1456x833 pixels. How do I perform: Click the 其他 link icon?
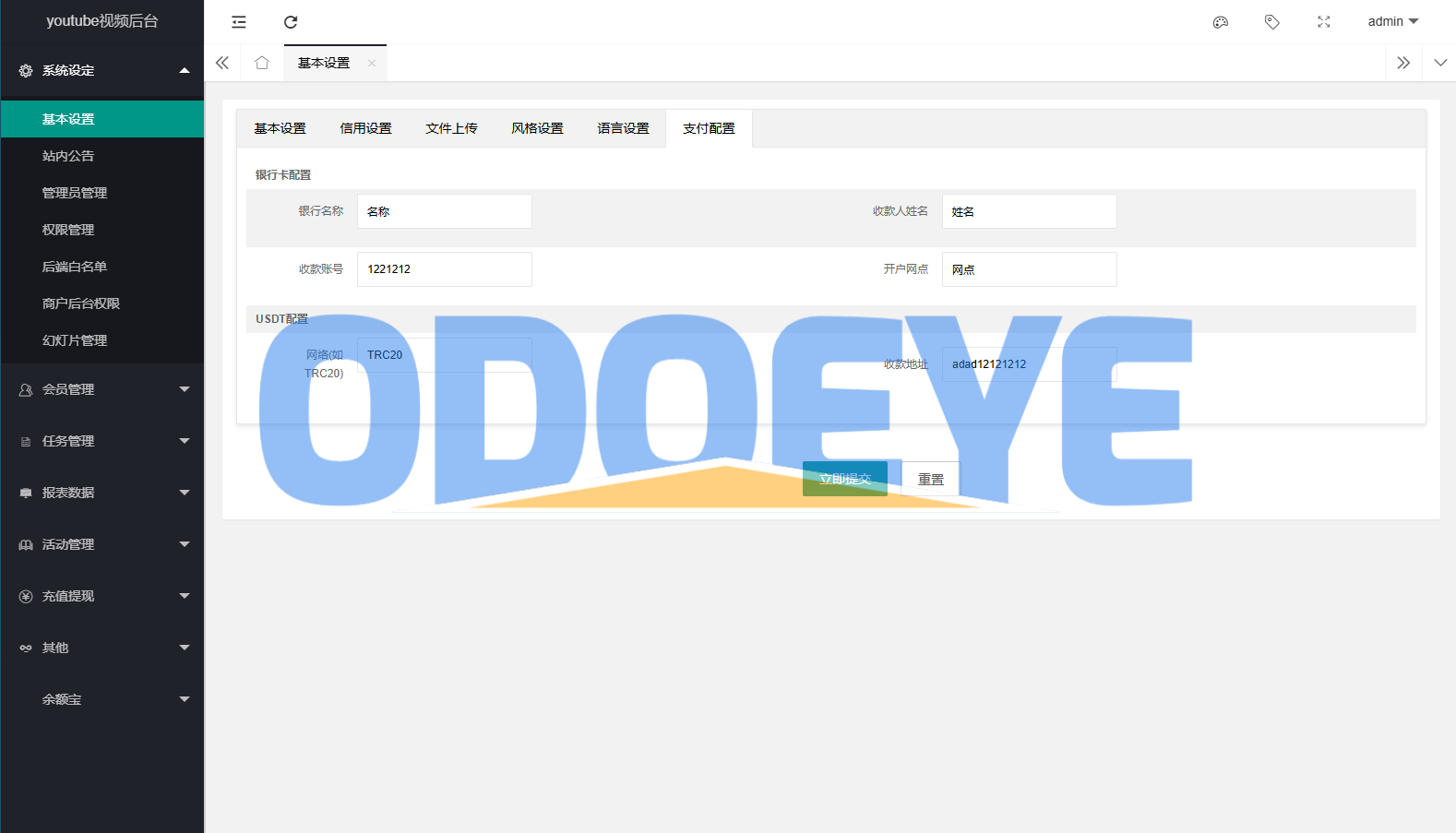click(x=26, y=648)
